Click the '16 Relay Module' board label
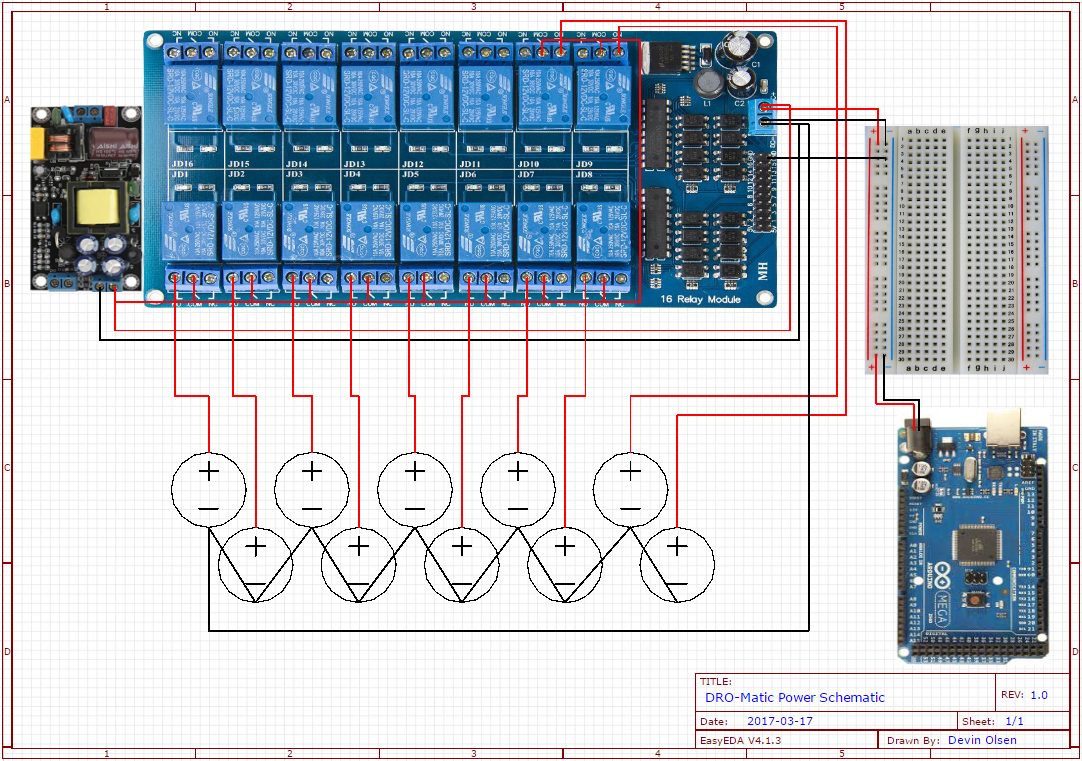Viewport: 1082px width, 761px height. pos(700,299)
